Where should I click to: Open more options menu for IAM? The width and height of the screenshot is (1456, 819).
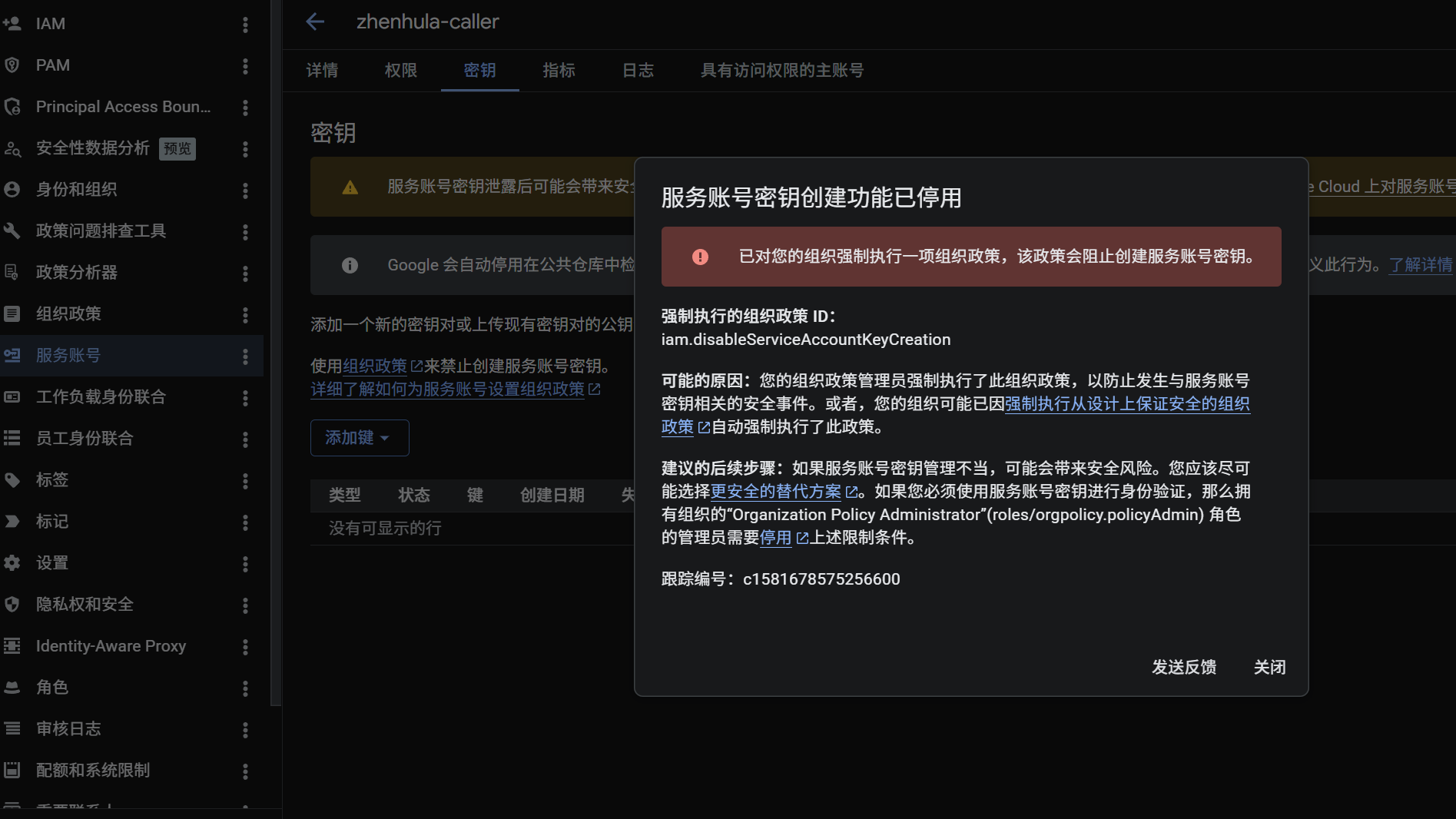point(245,25)
